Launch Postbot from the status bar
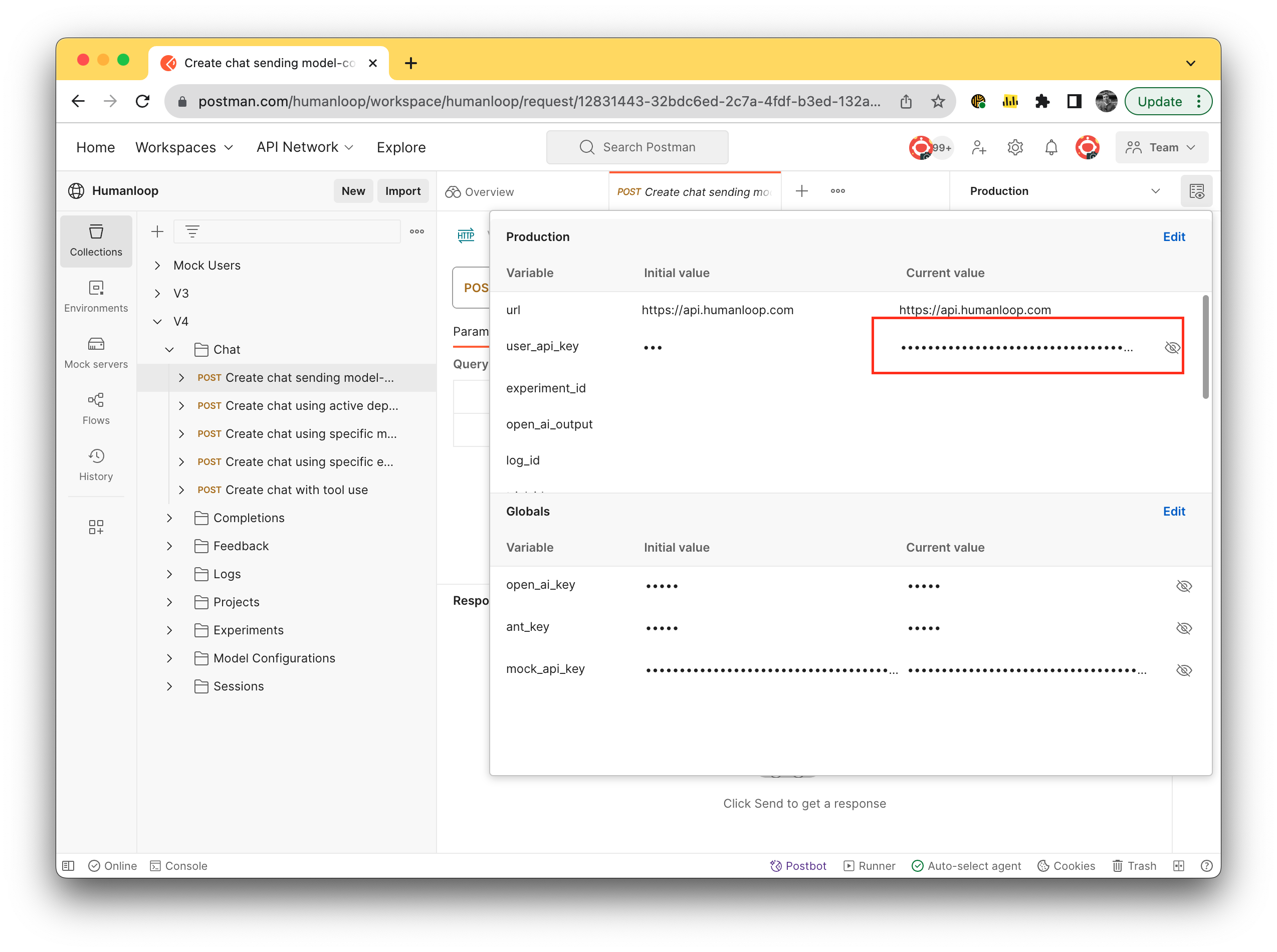The width and height of the screenshot is (1277, 952). 798,865
